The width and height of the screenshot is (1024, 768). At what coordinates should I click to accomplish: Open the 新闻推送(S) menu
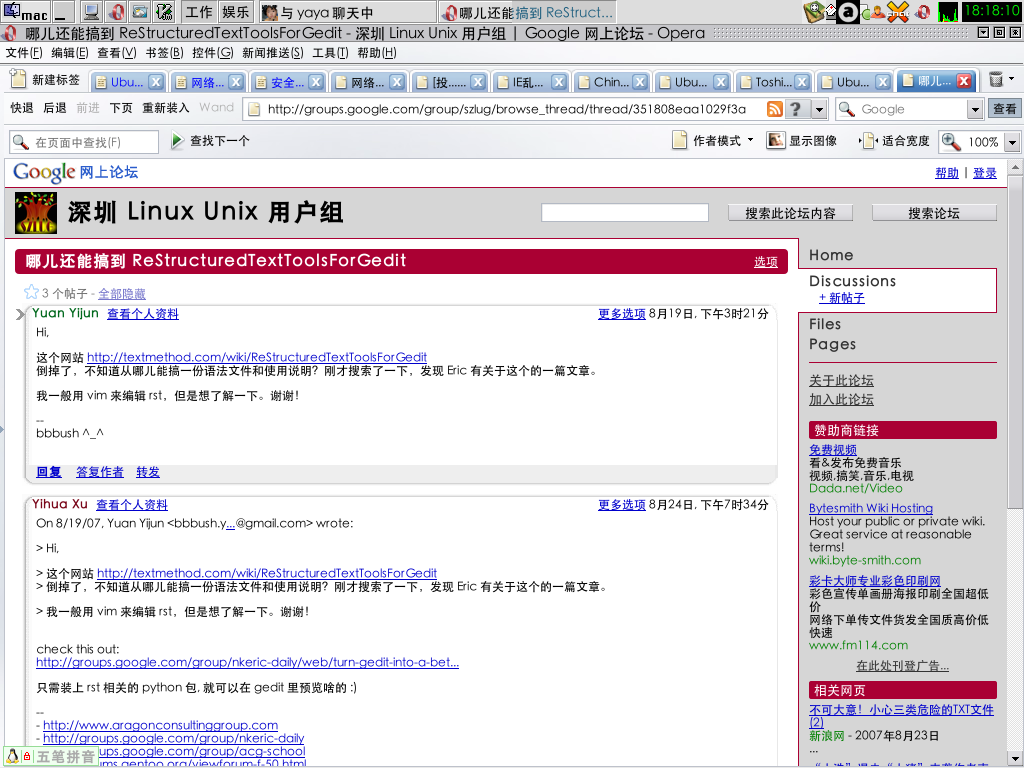click(272, 53)
